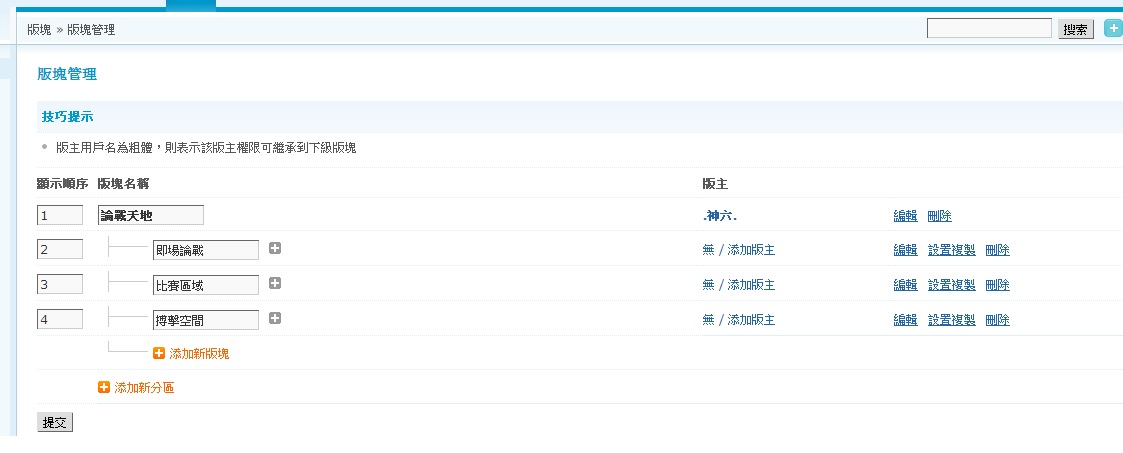
Task: Click 刪除 link for 論戰天地 row
Action: [940, 216]
